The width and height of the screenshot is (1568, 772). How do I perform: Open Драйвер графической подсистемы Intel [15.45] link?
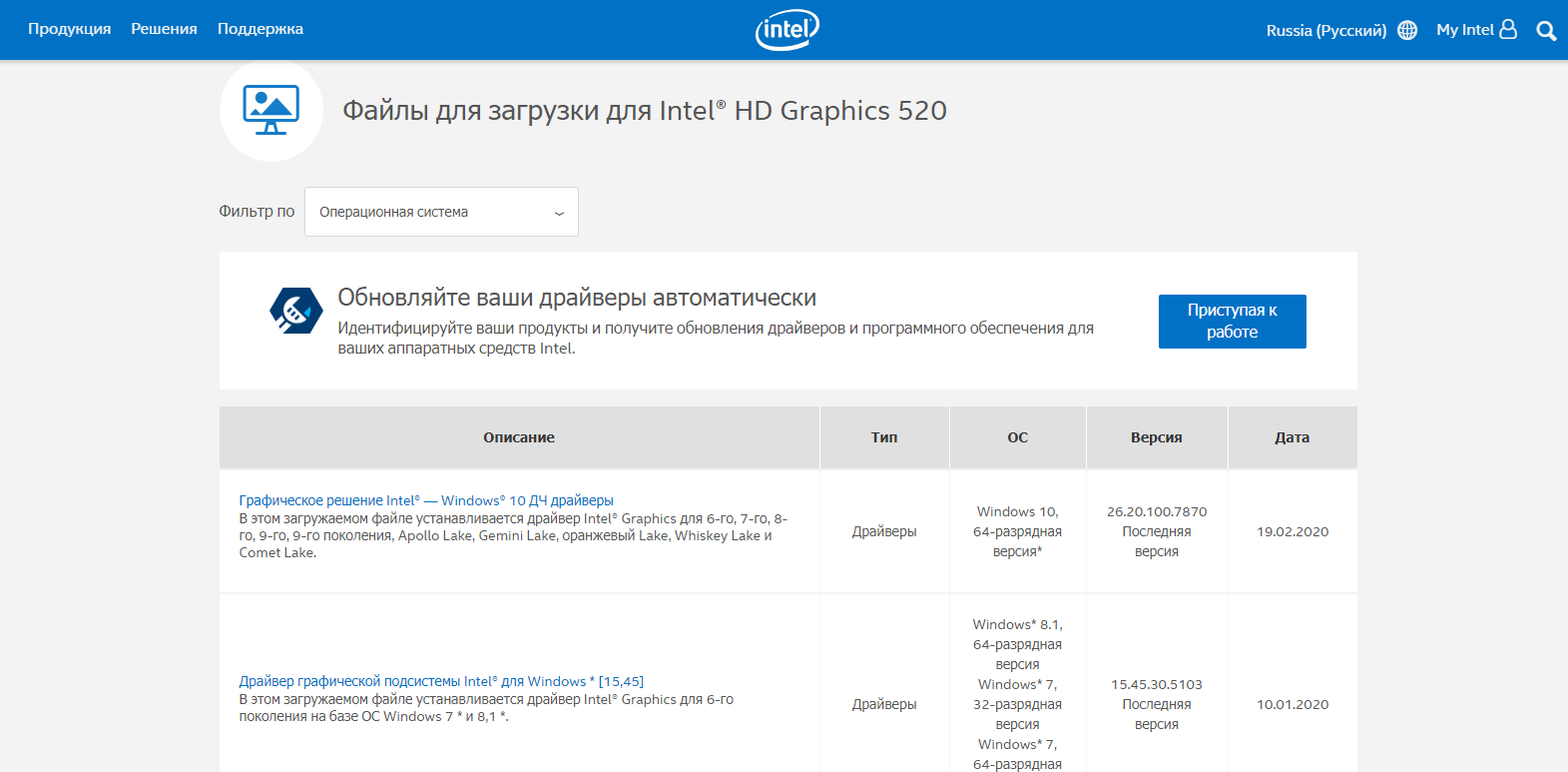tap(440, 681)
